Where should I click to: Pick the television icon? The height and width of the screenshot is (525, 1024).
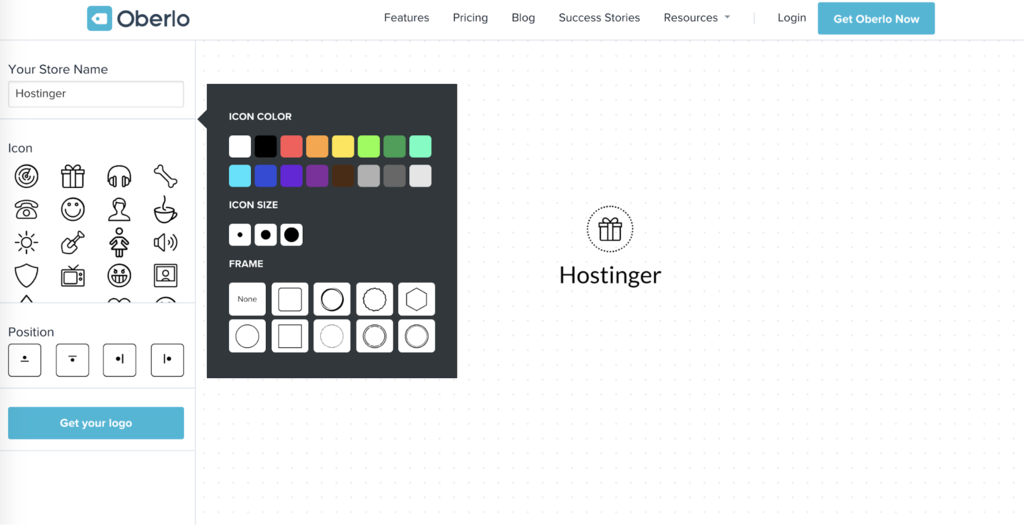point(73,275)
